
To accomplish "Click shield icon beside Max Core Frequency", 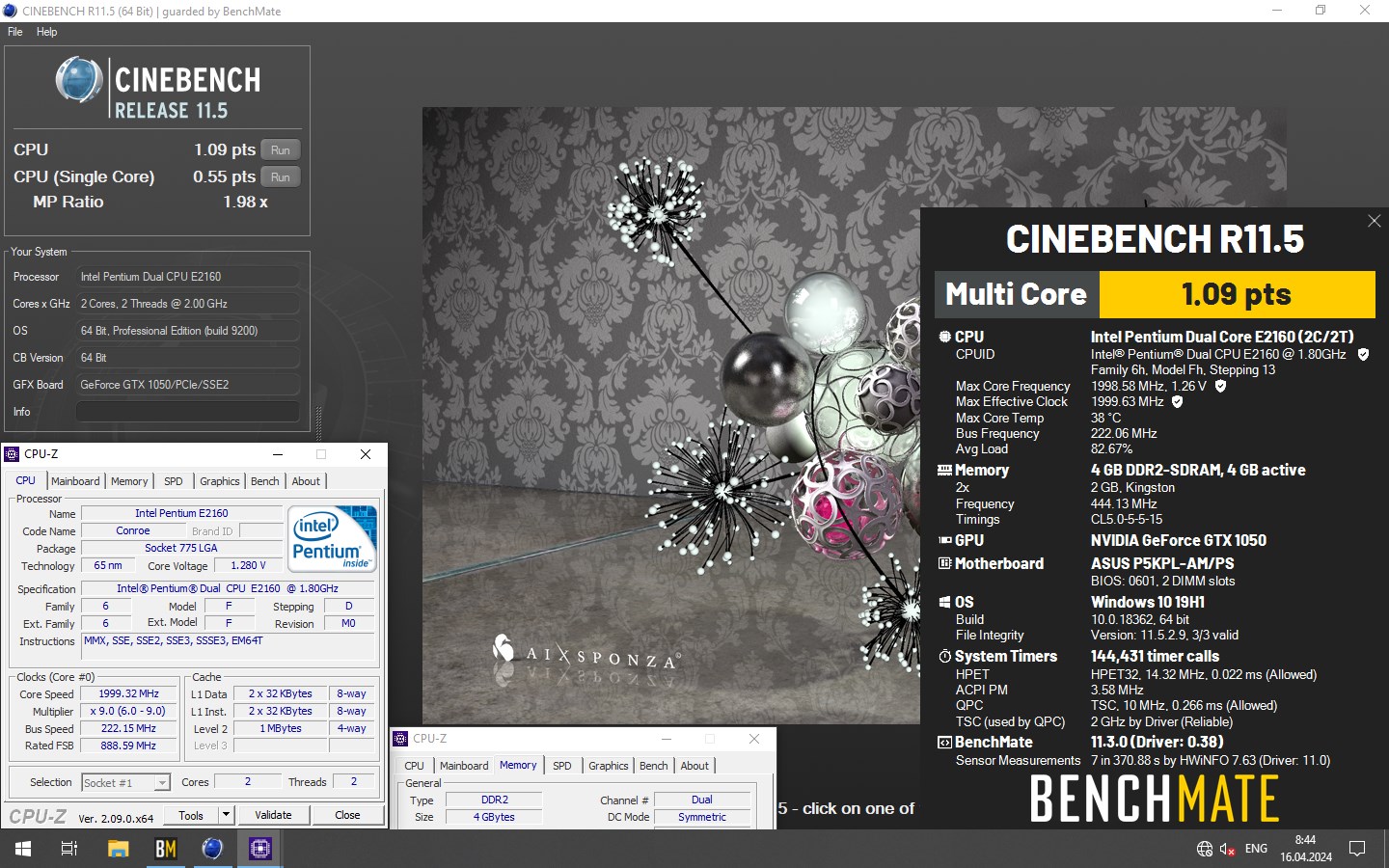I will tap(1220, 386).
